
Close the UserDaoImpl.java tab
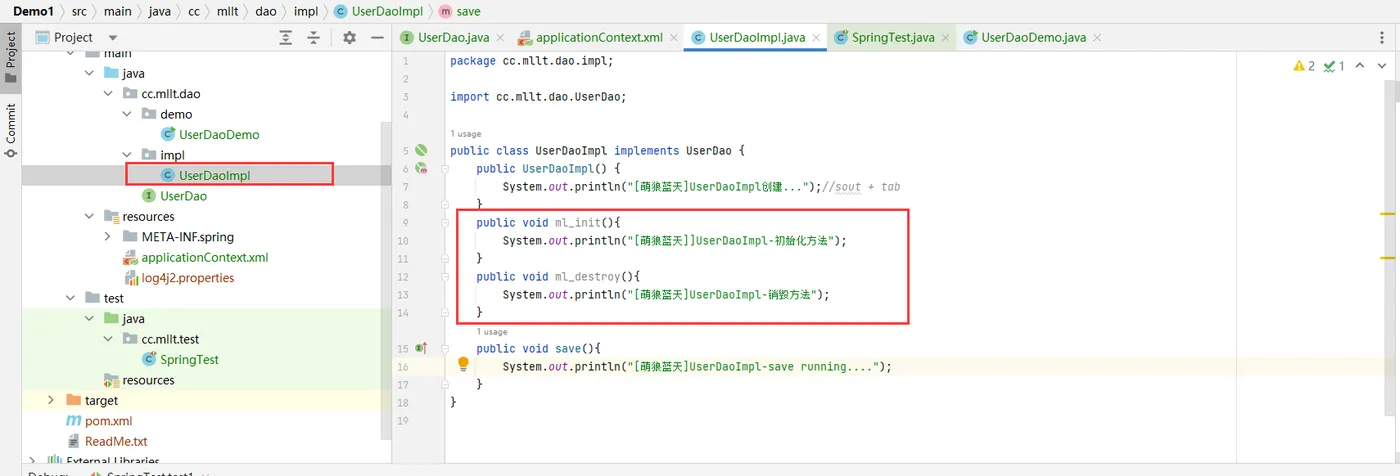tap(817, 38)
